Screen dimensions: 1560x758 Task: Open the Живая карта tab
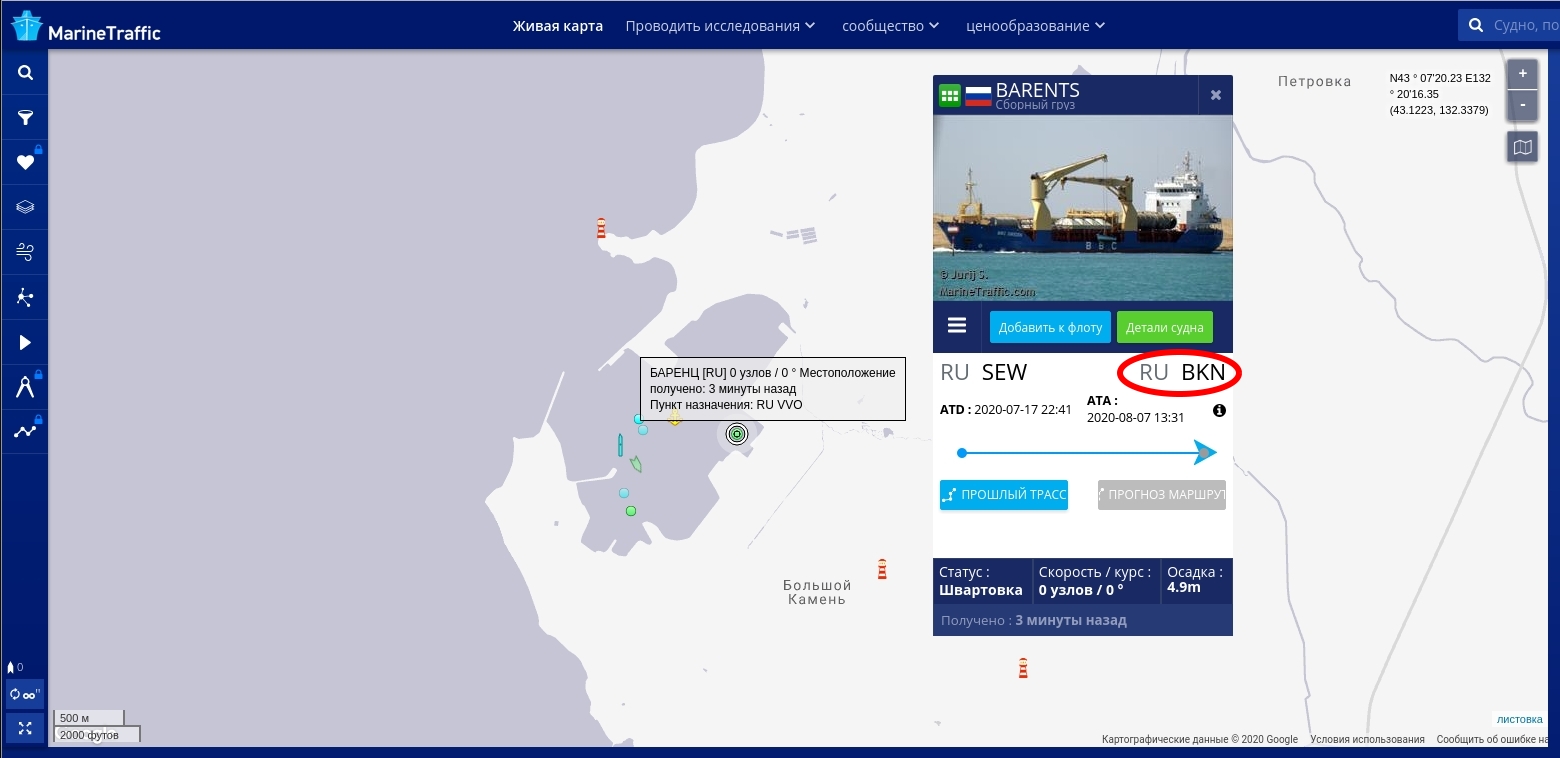coord(558,26)
